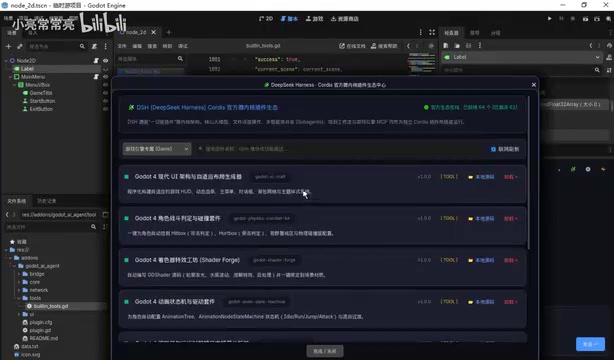614x360 pixels.
Task: Attach script using Scene dock toolbar icon
Action: (94, 46)
